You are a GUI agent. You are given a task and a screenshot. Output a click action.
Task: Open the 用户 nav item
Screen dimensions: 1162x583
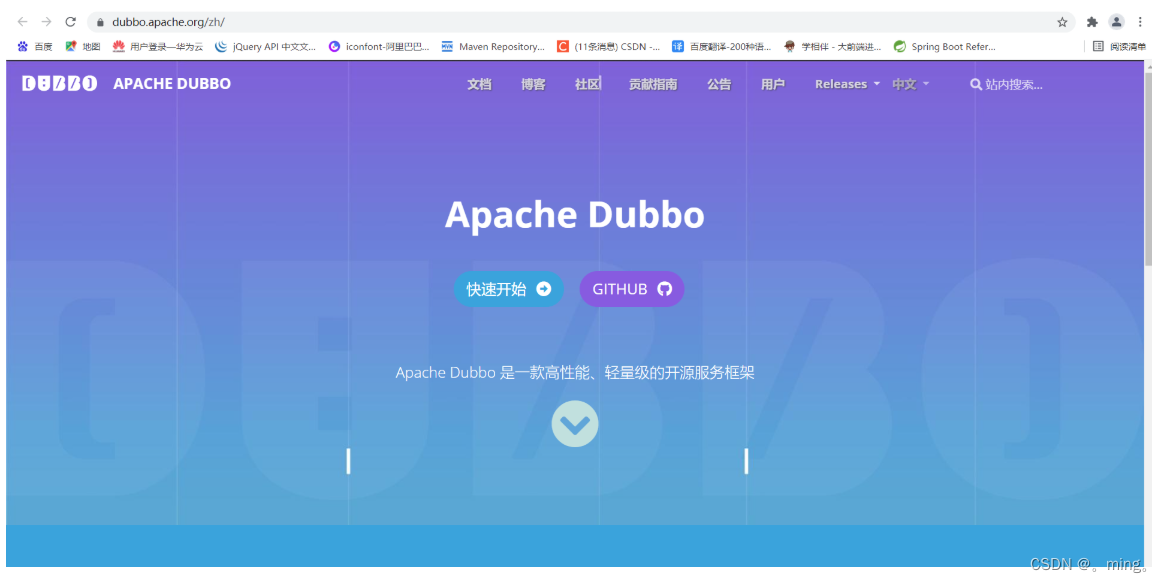pos(773,84)
